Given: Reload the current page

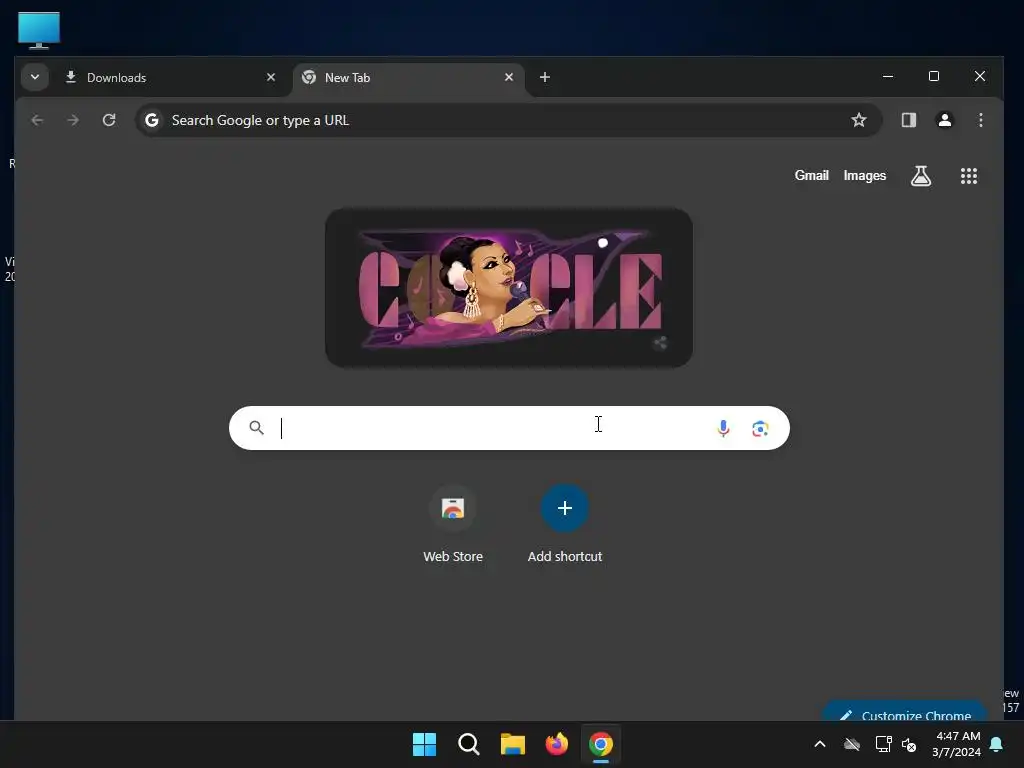Looking at the screenshot, I should tap(109, 120).
